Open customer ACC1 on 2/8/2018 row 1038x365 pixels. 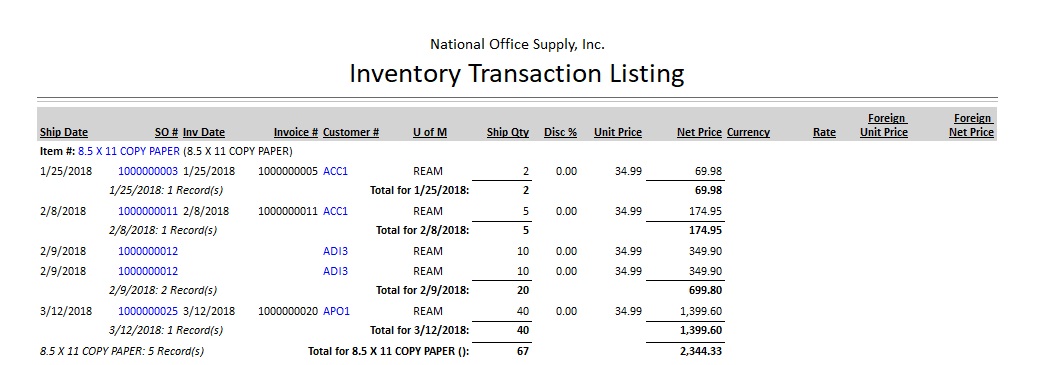pyautogui.click(x=335, y=211)
